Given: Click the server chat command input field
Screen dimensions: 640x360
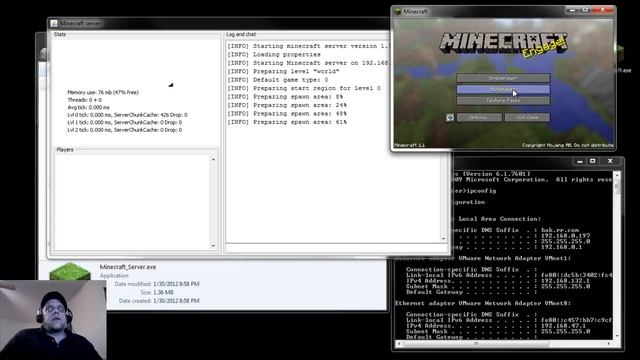Looking at the screenshot, I should point(337,248).
